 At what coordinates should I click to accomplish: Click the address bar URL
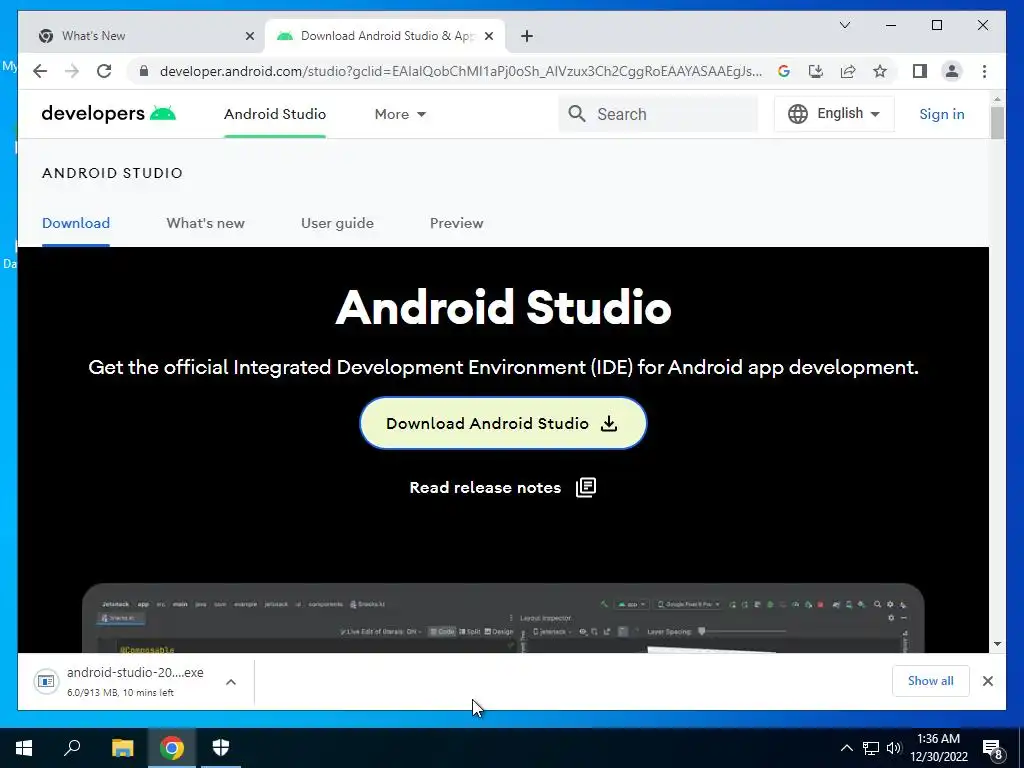pyautogui.click(x=460, y=71)
